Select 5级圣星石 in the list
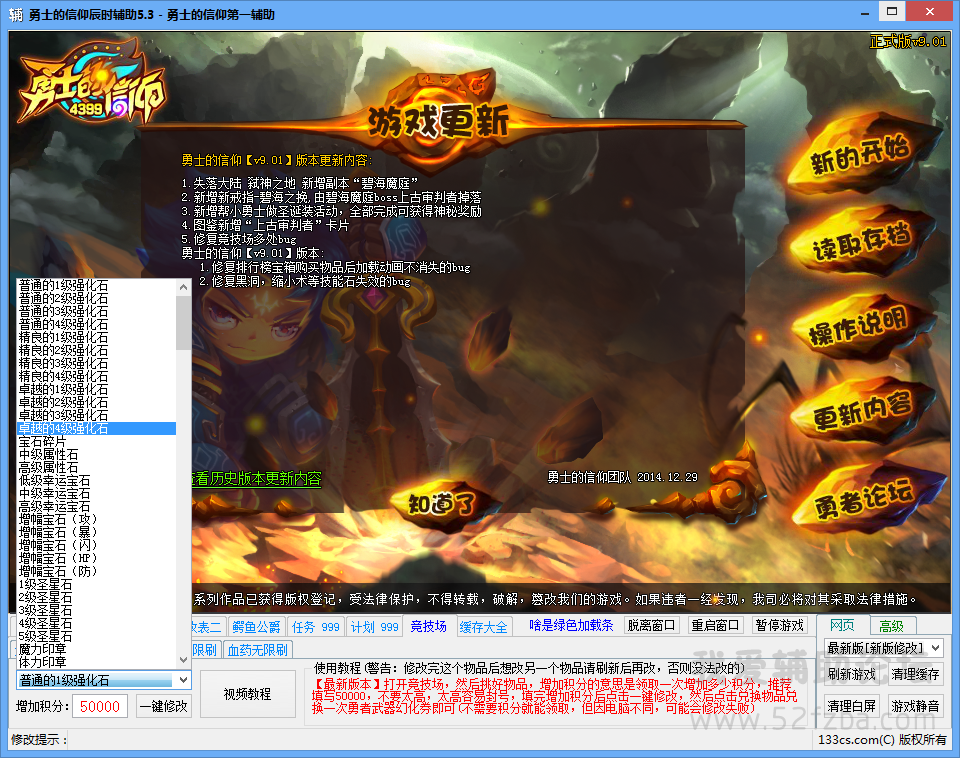 point(96,637)
